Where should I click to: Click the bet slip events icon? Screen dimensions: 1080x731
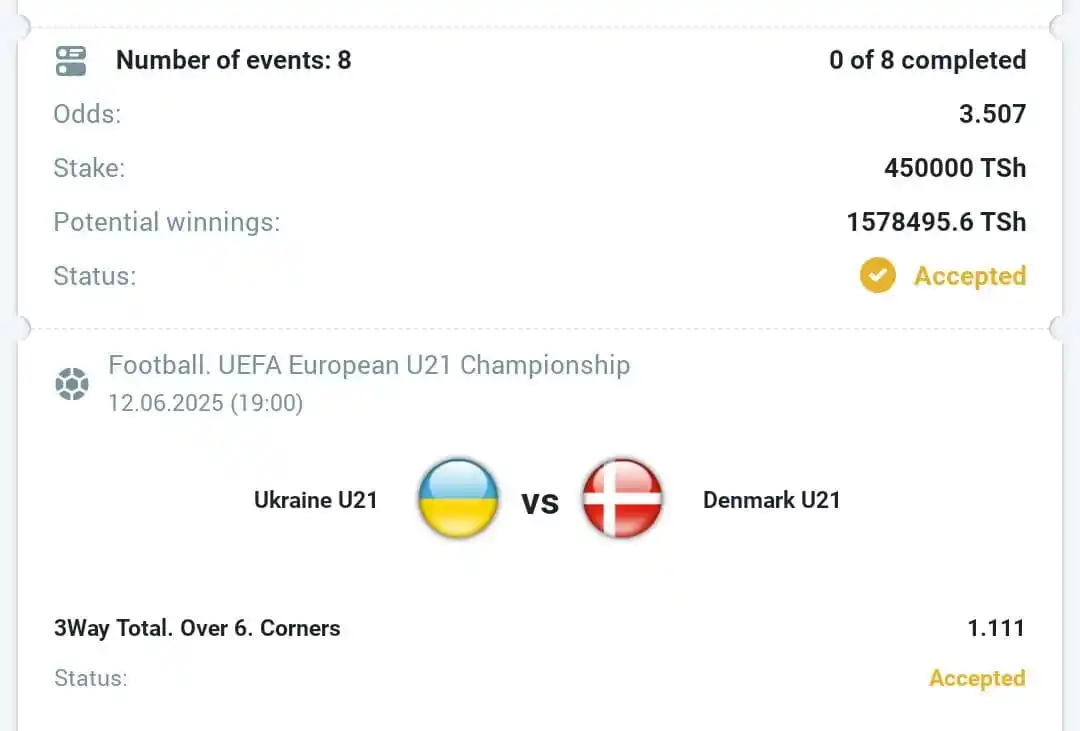71,61
